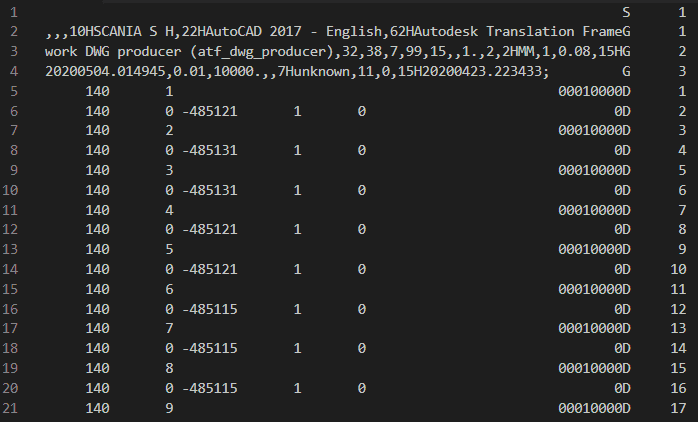
Task: Click the '-485115' value on line 16
Action: point(210,309)
